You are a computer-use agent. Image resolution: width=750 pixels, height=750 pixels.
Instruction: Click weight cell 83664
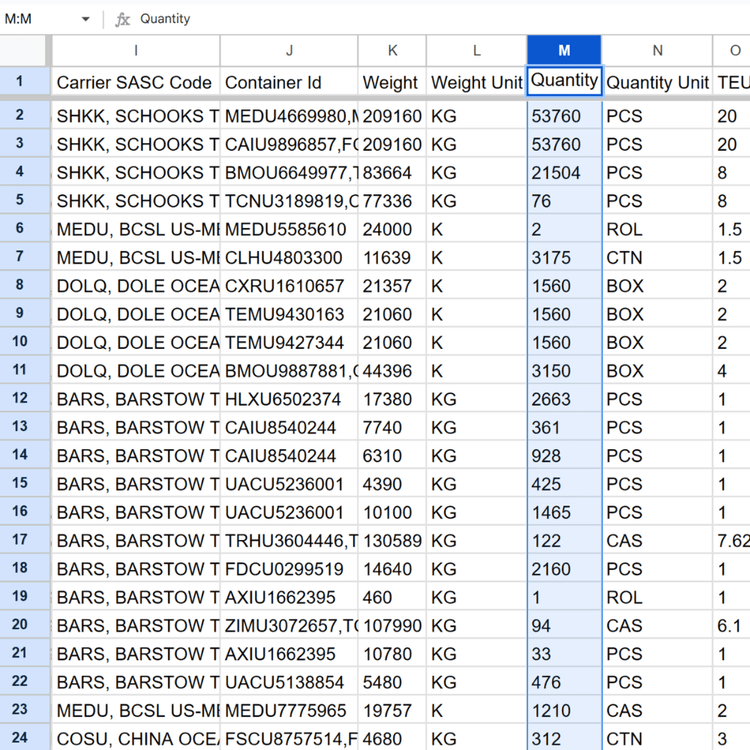(392, 172)
